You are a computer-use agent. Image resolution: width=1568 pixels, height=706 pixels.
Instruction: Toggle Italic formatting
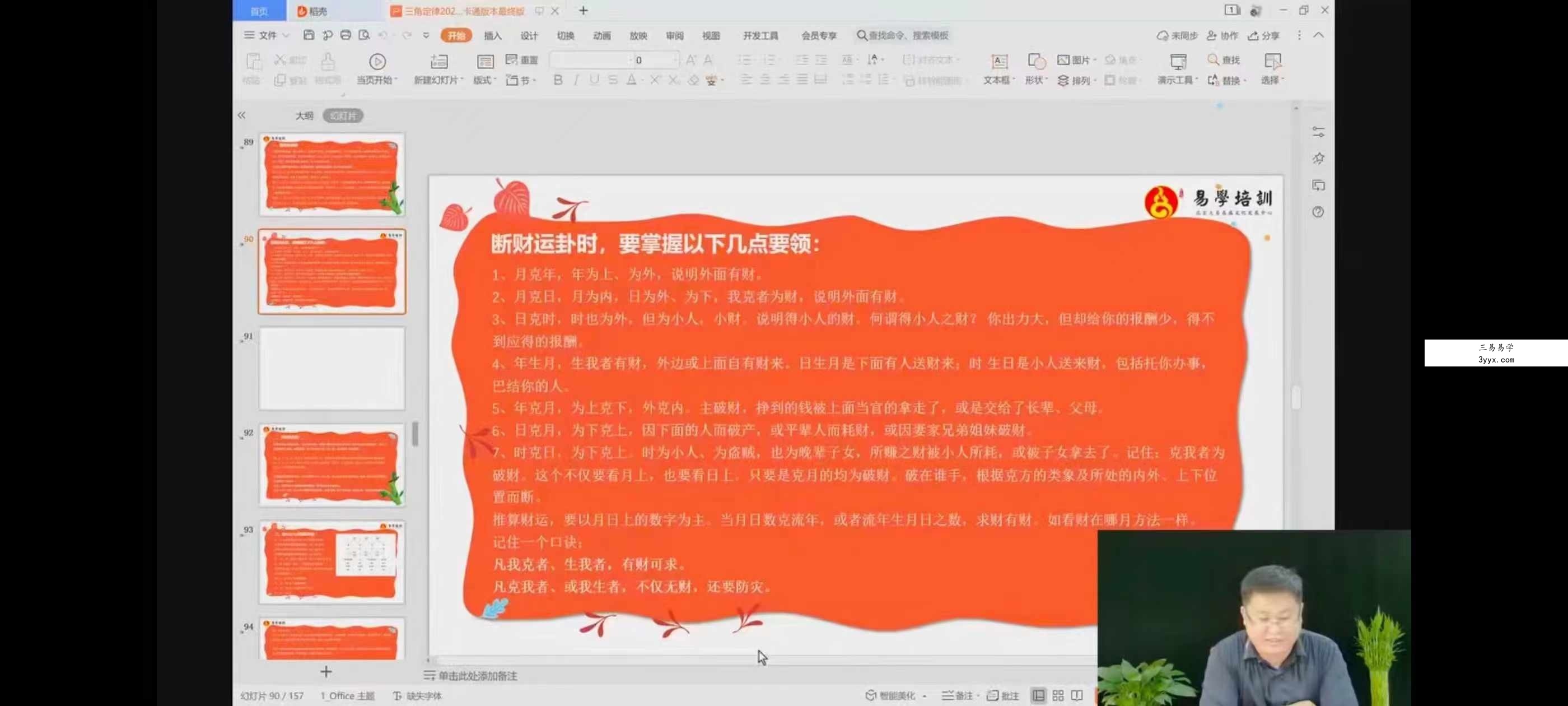coord(576,80)
